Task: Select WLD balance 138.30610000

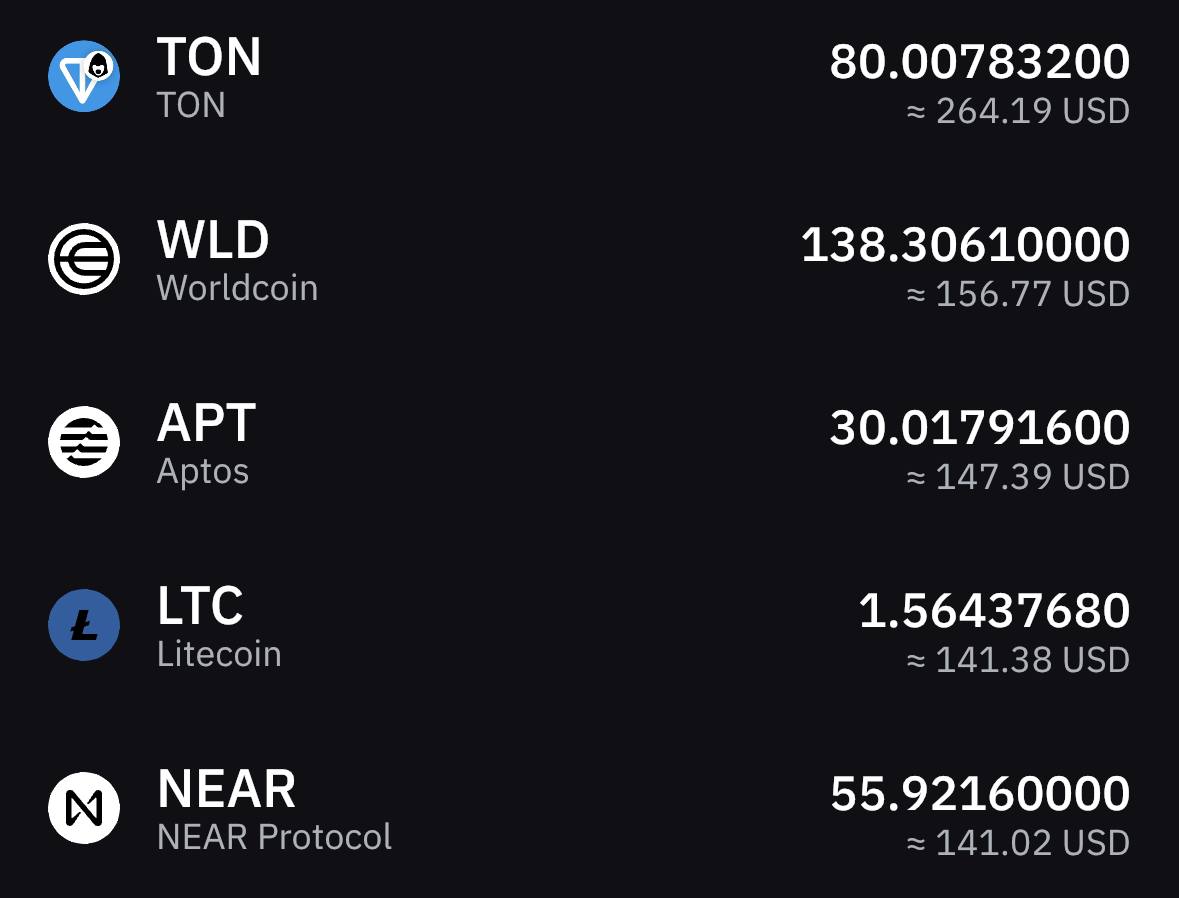Action: 965,244
